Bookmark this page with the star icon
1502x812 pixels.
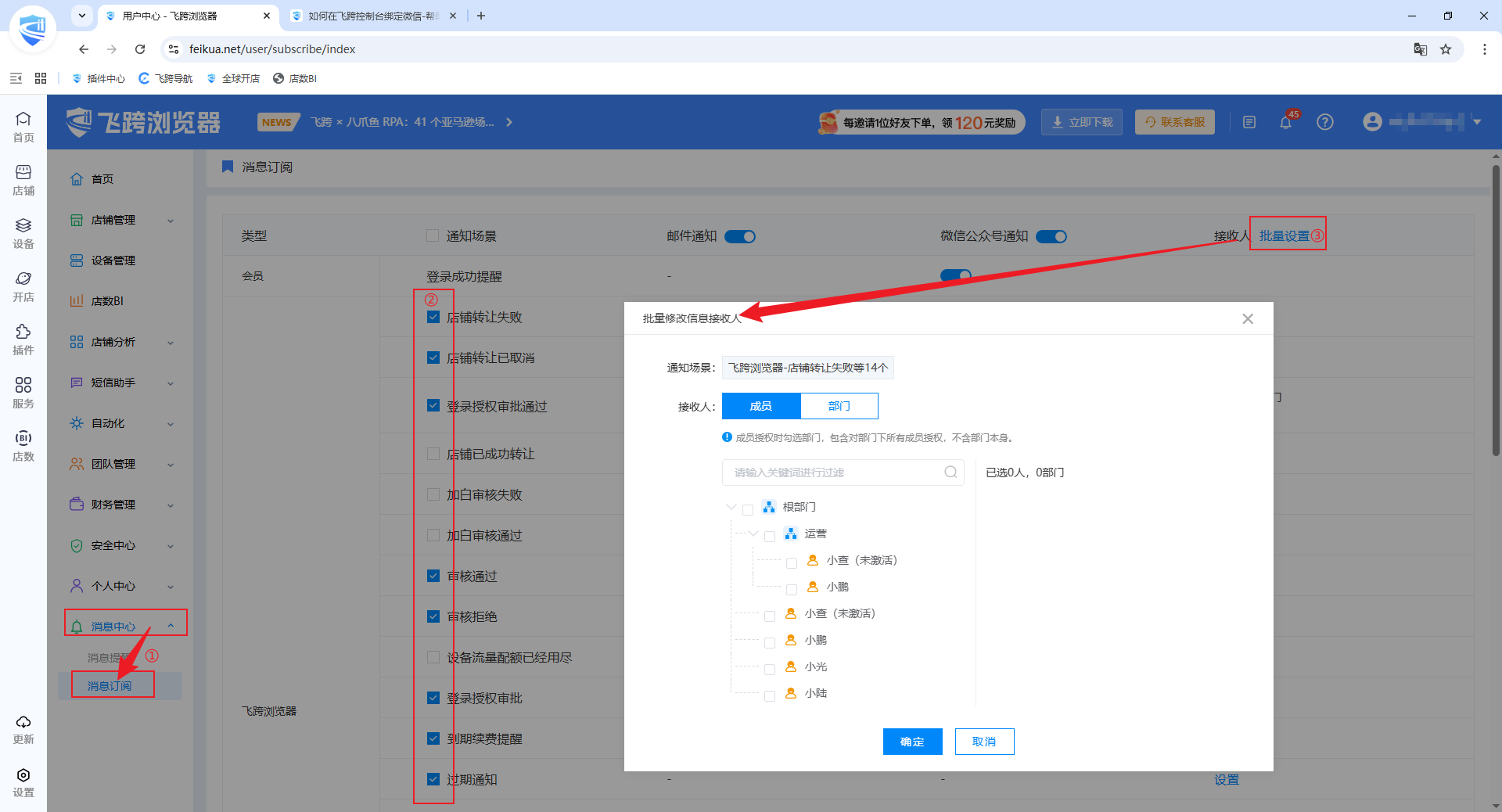1446,49
